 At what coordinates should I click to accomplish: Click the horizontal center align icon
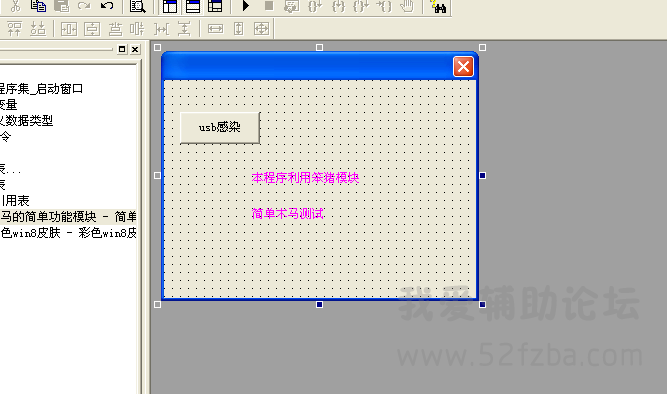[x=115, y=29]
